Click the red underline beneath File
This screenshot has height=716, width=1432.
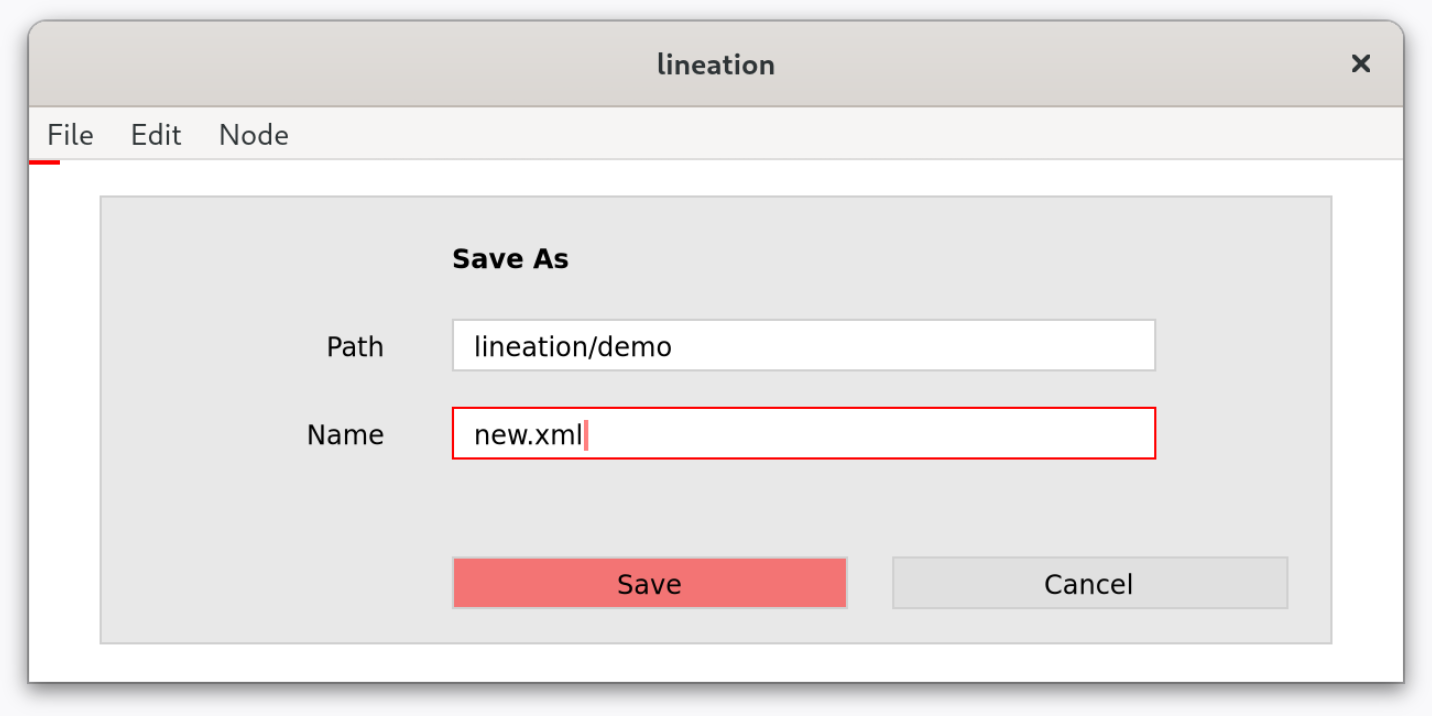(45, 161)
